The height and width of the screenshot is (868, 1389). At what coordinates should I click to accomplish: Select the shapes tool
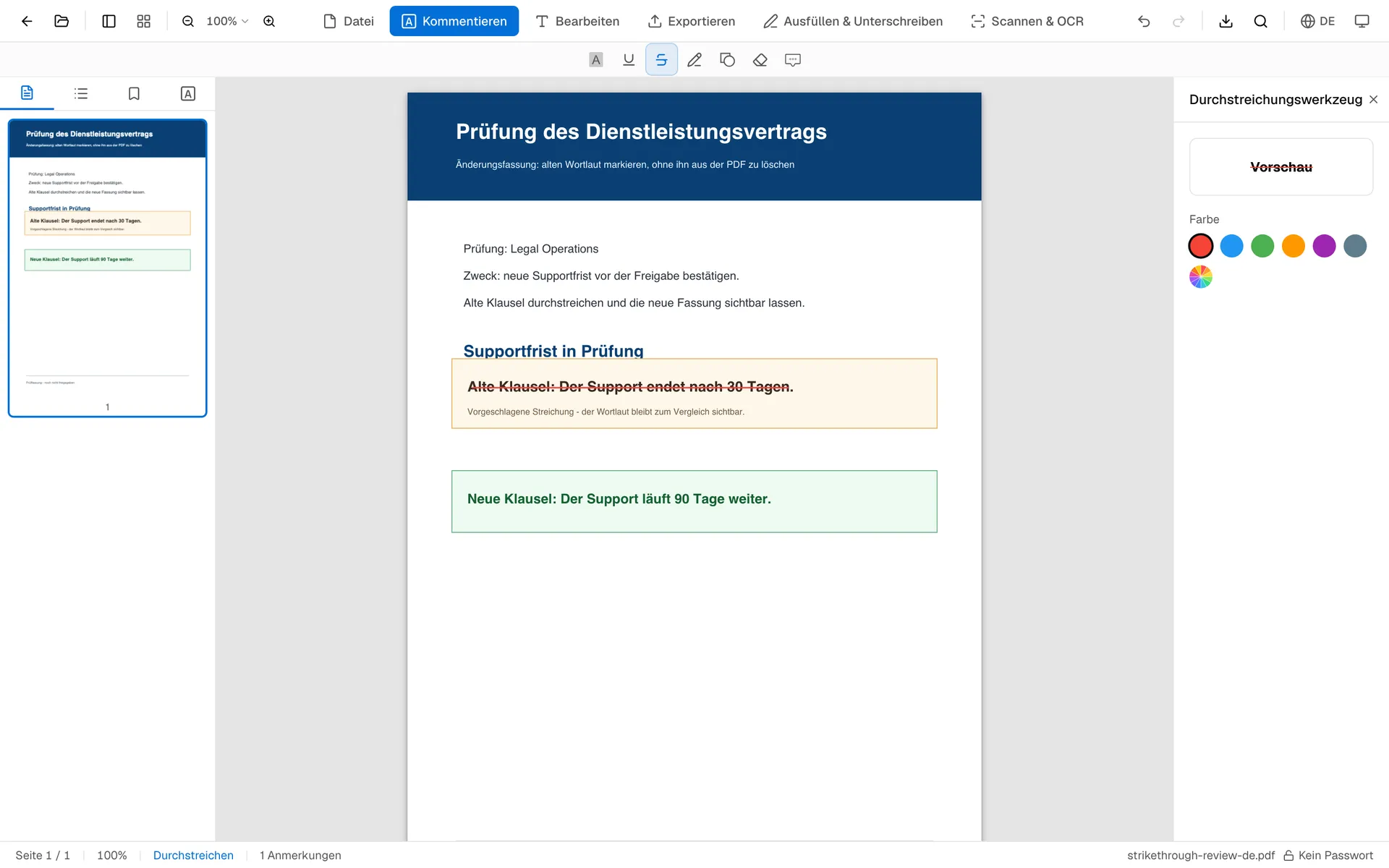tap(727, 60)
